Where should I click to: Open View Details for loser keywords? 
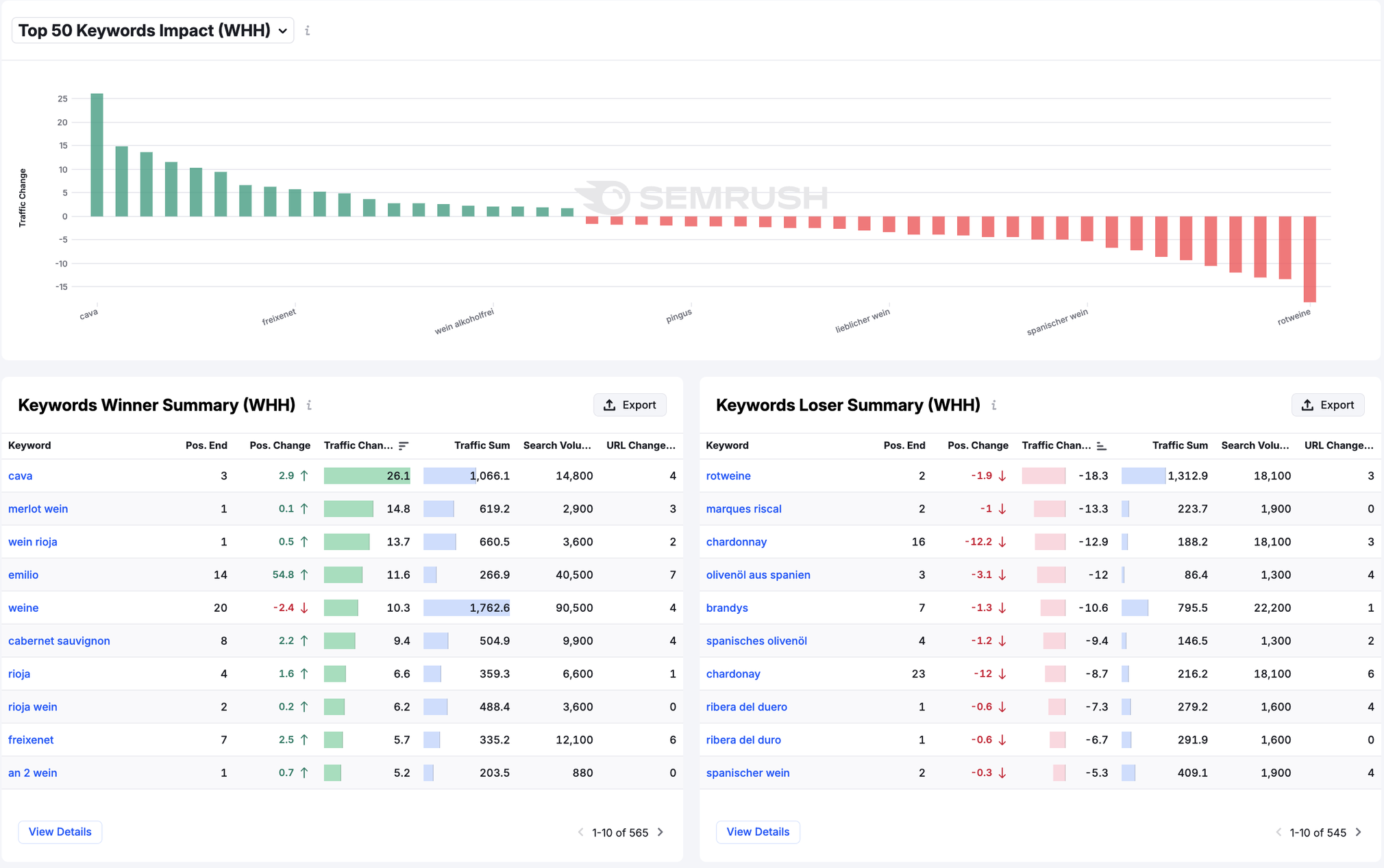click(x=758, y=832)
